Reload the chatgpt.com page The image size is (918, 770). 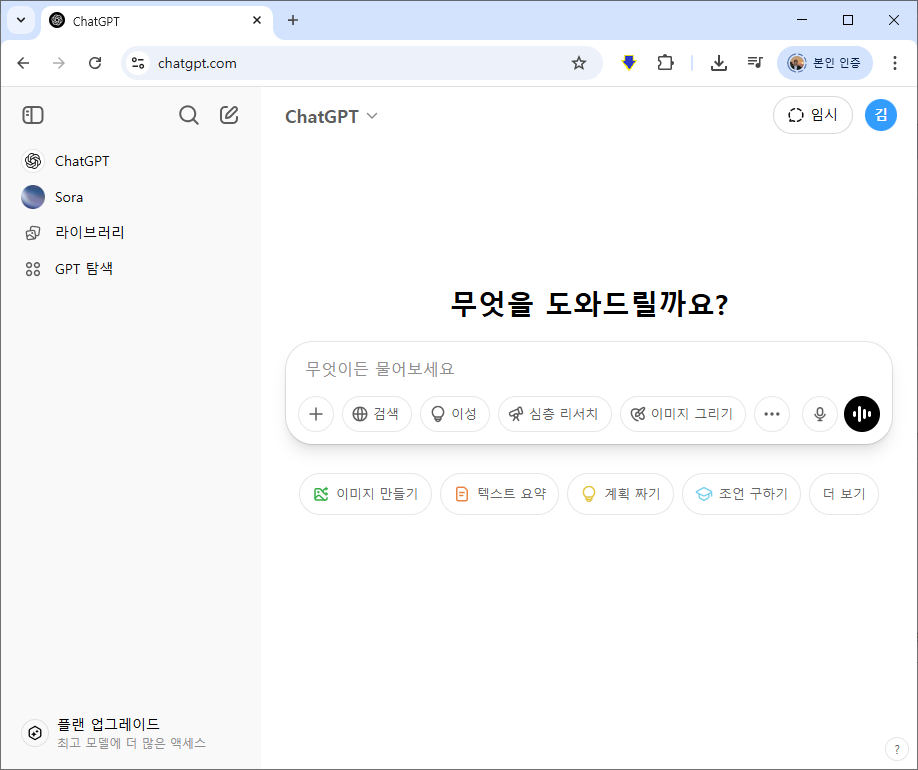[95, 63]
